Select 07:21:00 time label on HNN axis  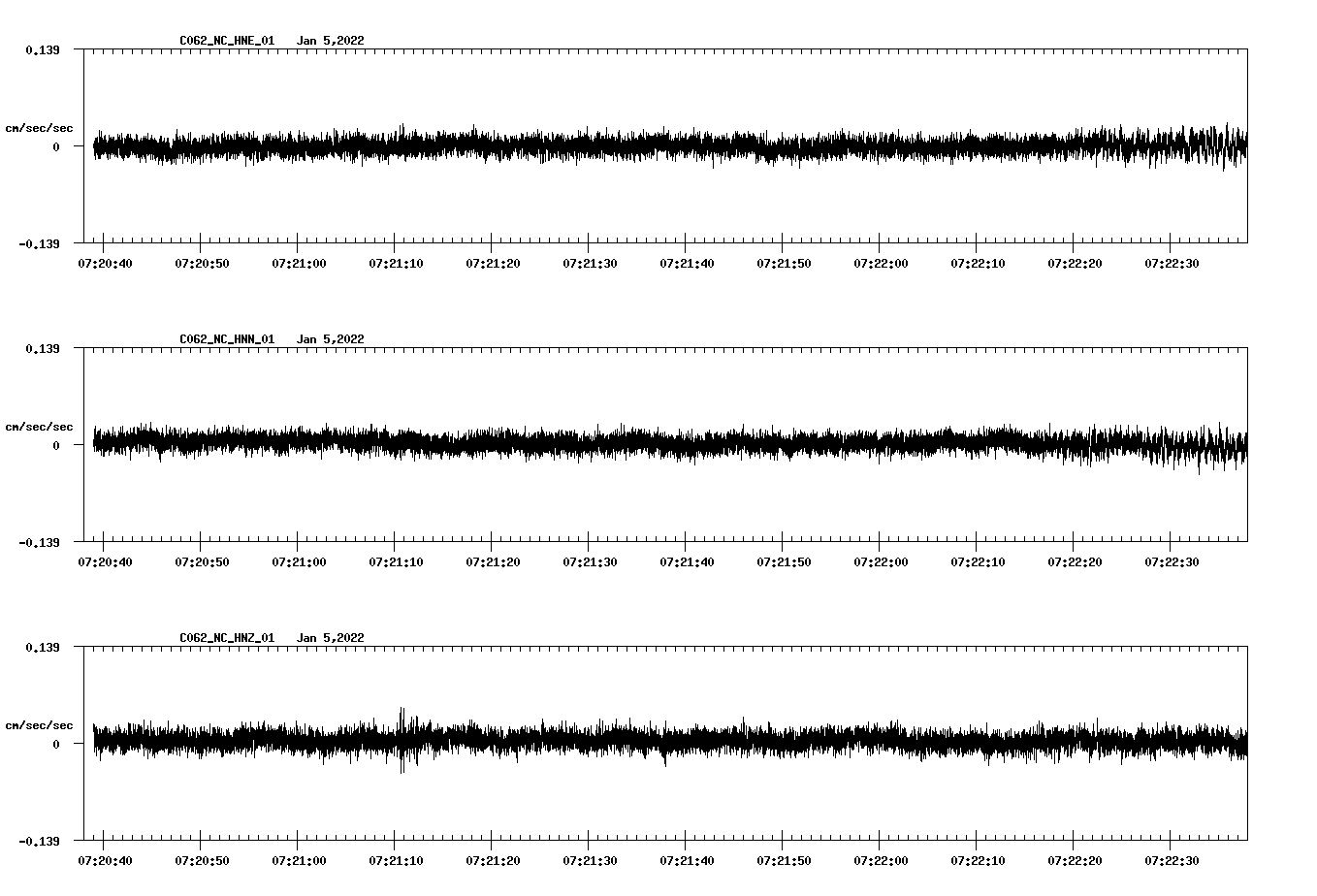point(299,561)
